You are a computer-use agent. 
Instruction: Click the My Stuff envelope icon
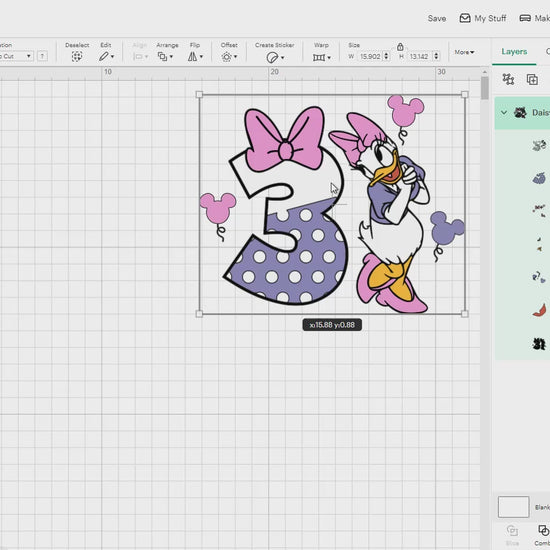(x=465, y=18)
